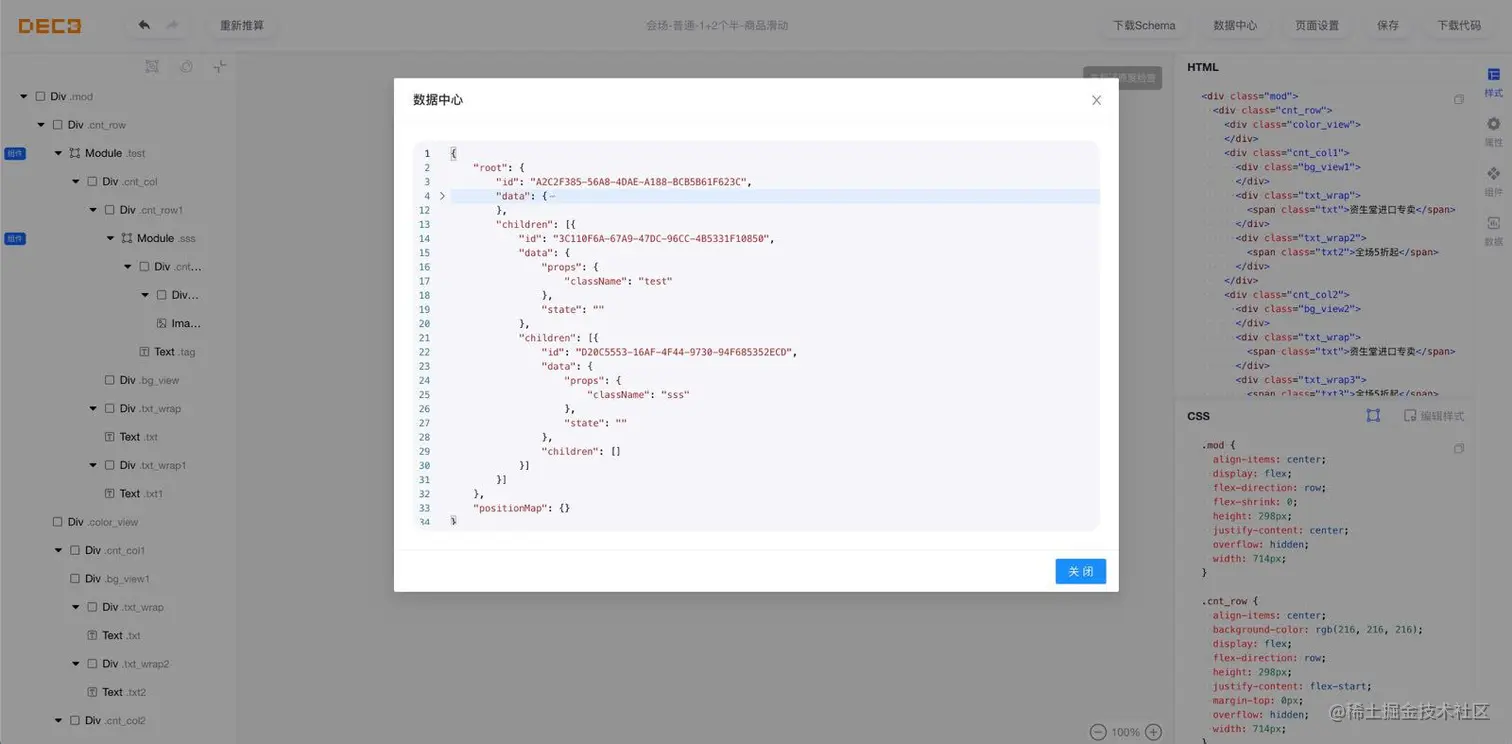Click the 重新推算 button

[242, 26]
